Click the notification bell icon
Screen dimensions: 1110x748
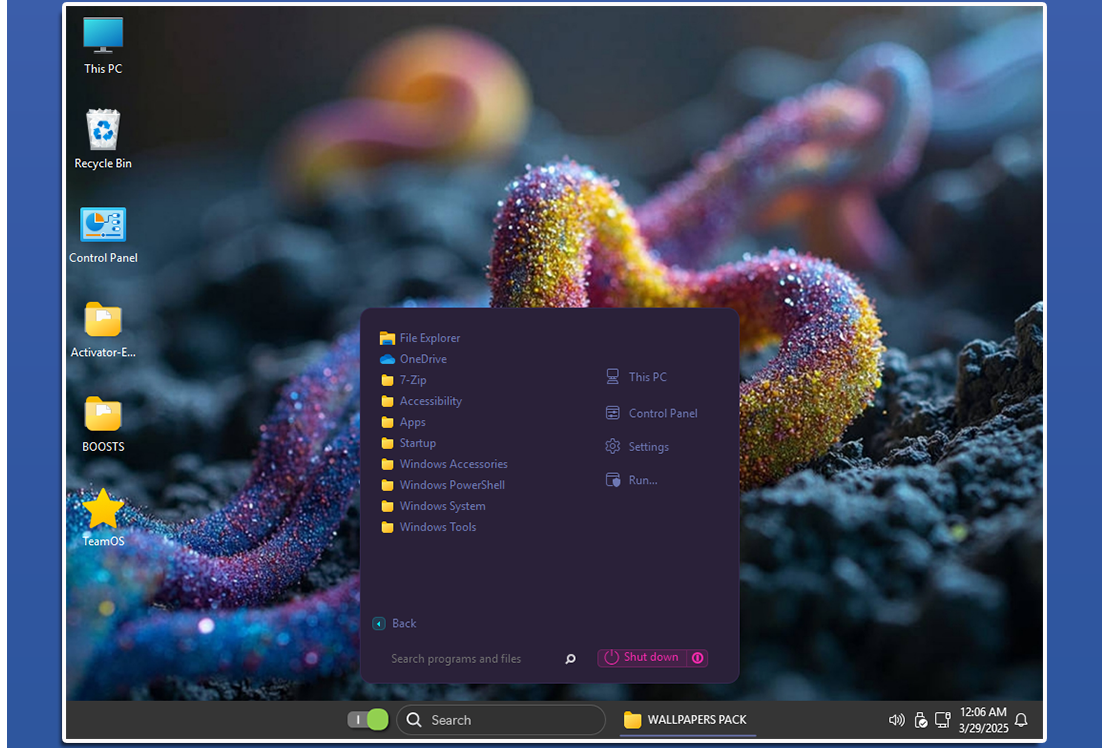[1021, 720]
